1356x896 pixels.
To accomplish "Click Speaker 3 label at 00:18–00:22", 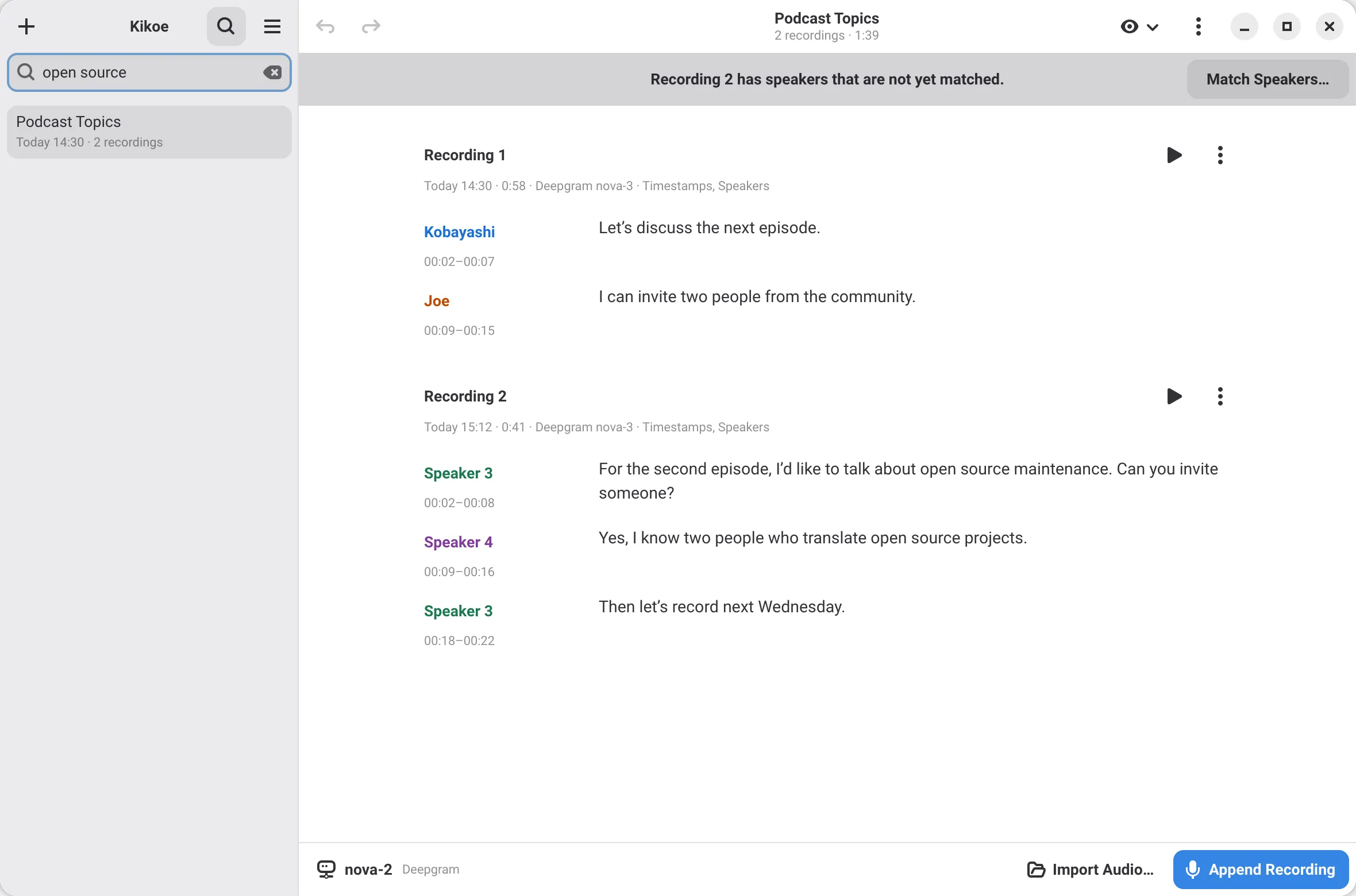I will coord(458,611).
